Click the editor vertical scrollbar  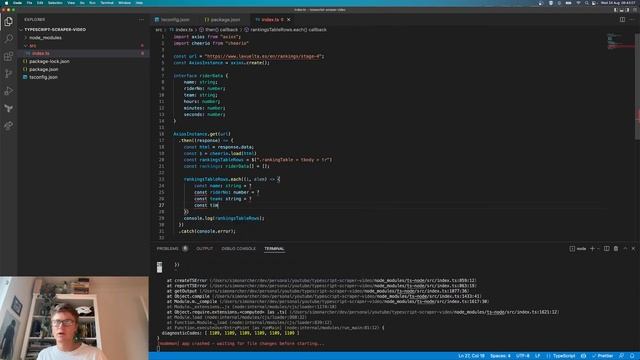[637, 86]
